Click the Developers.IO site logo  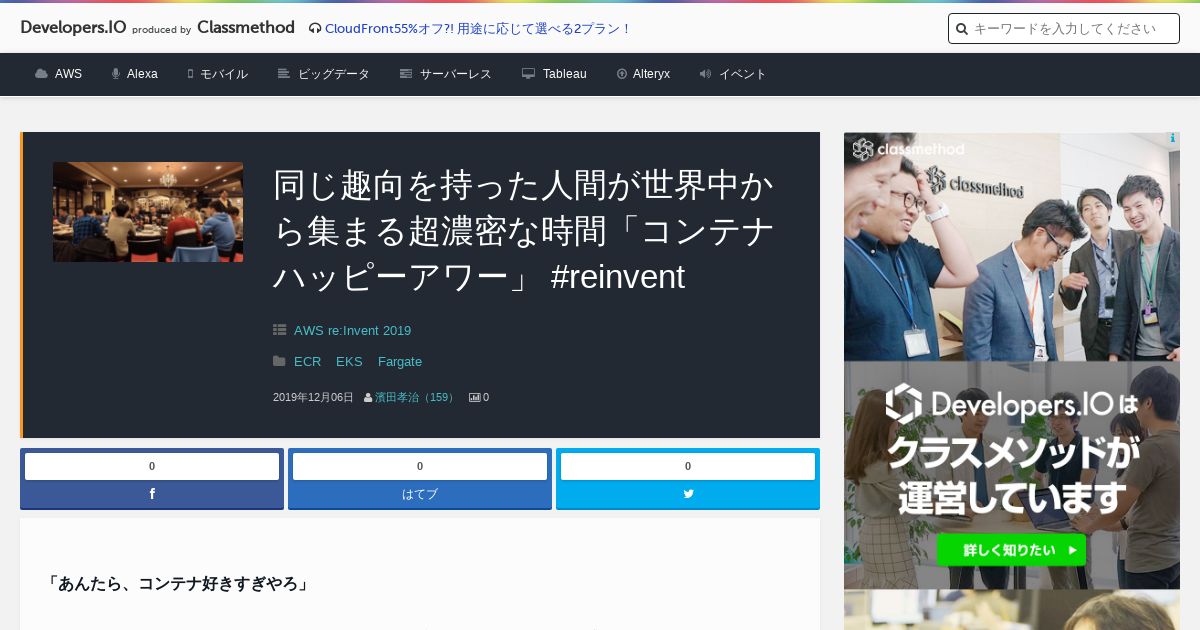[73, 28]
